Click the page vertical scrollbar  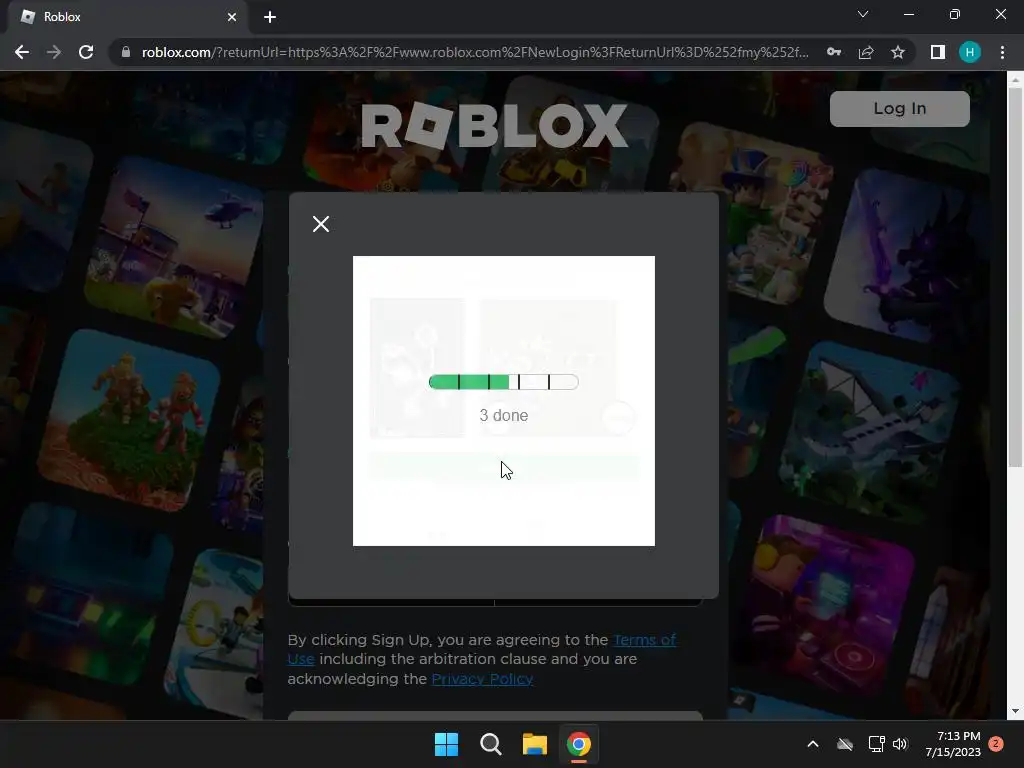coord(1015,278)
